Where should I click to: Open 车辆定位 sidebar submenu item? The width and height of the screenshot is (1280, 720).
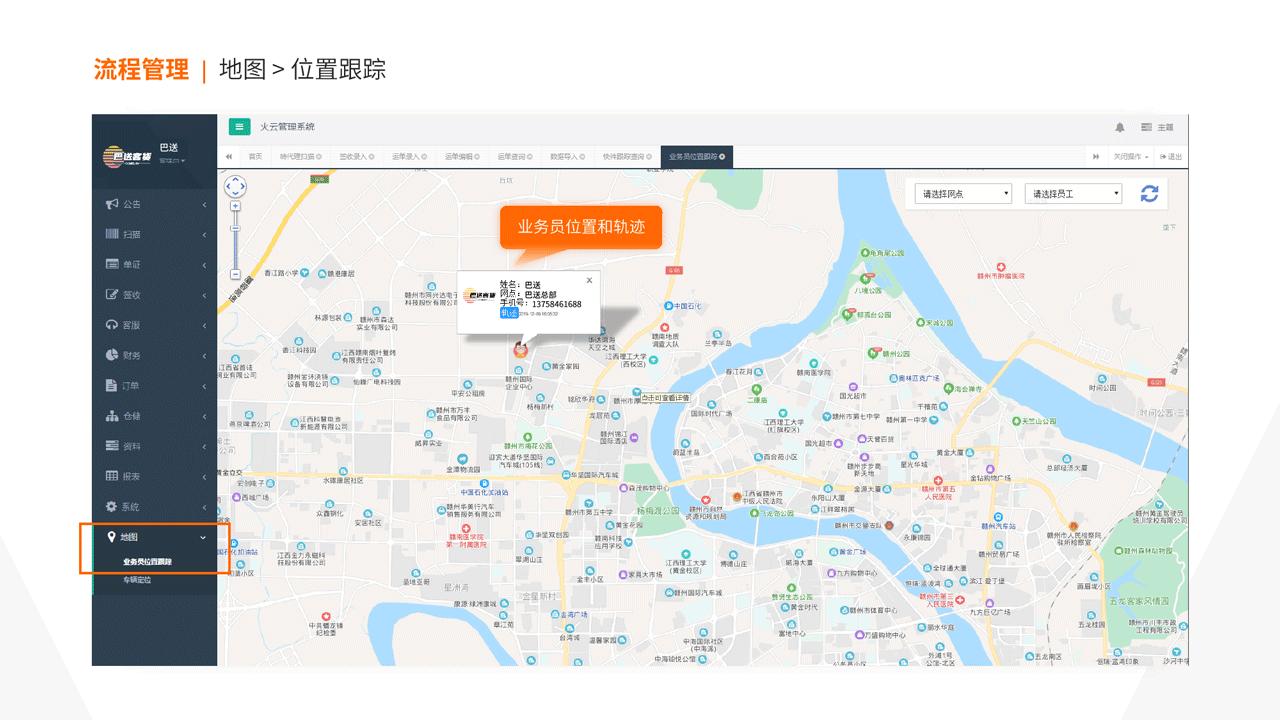click(137, 580)
